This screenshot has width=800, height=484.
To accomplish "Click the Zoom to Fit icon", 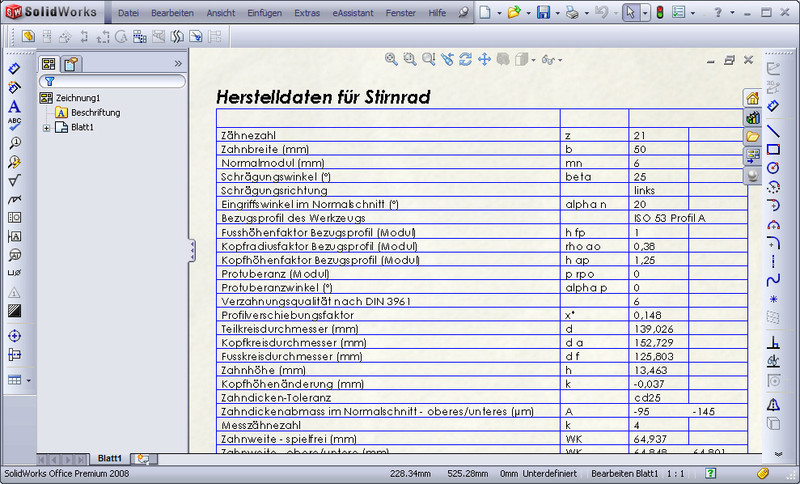I will pos(392,60).
